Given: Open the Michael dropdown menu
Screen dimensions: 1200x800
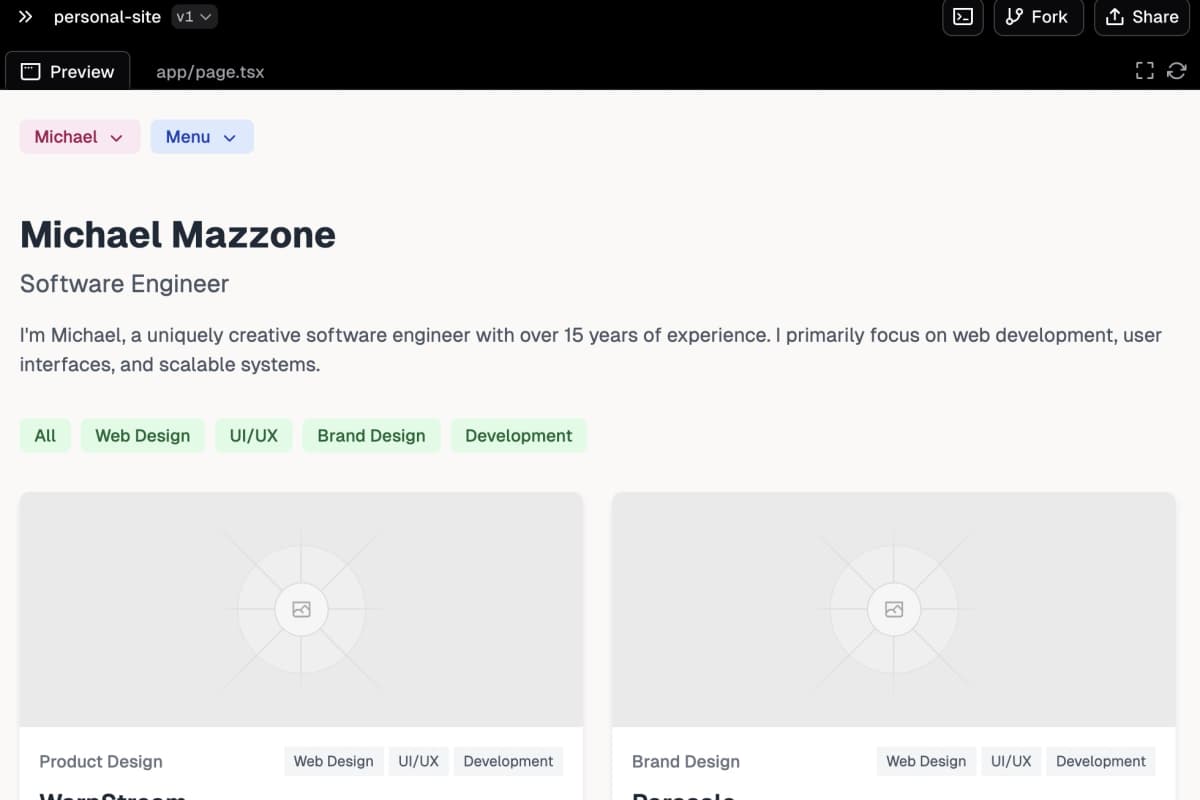Looking at the screenshot, I should click(80, 137).
